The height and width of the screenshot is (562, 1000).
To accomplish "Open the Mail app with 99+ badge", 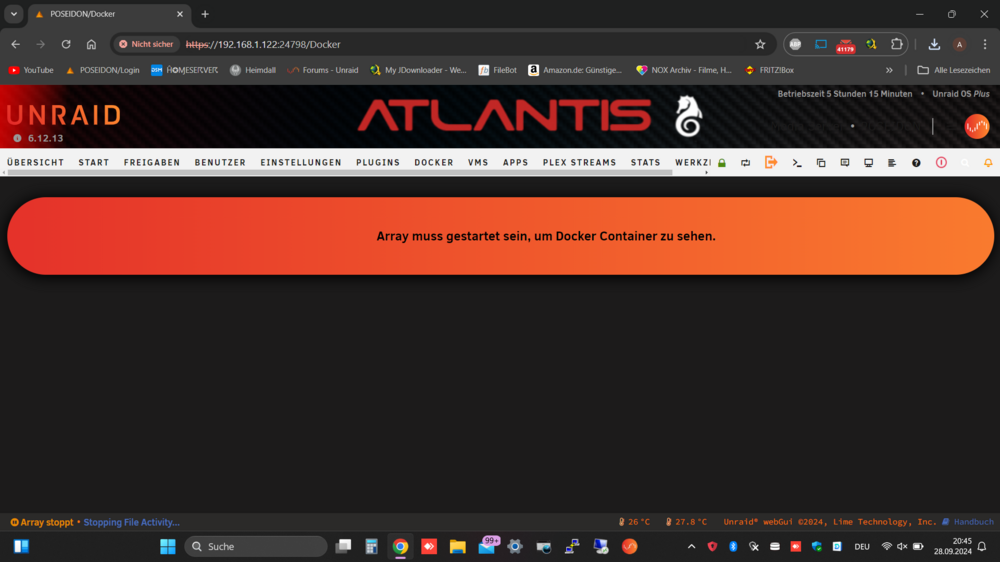I will point(487,545).
